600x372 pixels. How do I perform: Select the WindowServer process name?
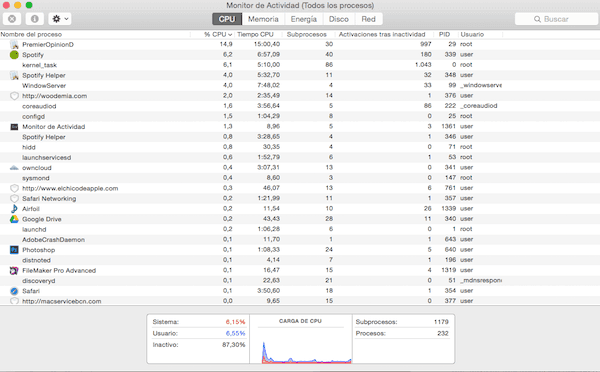(x=44, y=86)
